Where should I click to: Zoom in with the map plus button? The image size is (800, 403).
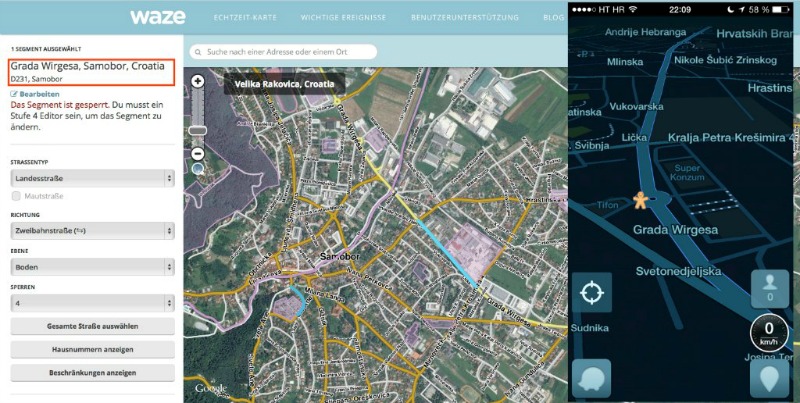point(197,81)
